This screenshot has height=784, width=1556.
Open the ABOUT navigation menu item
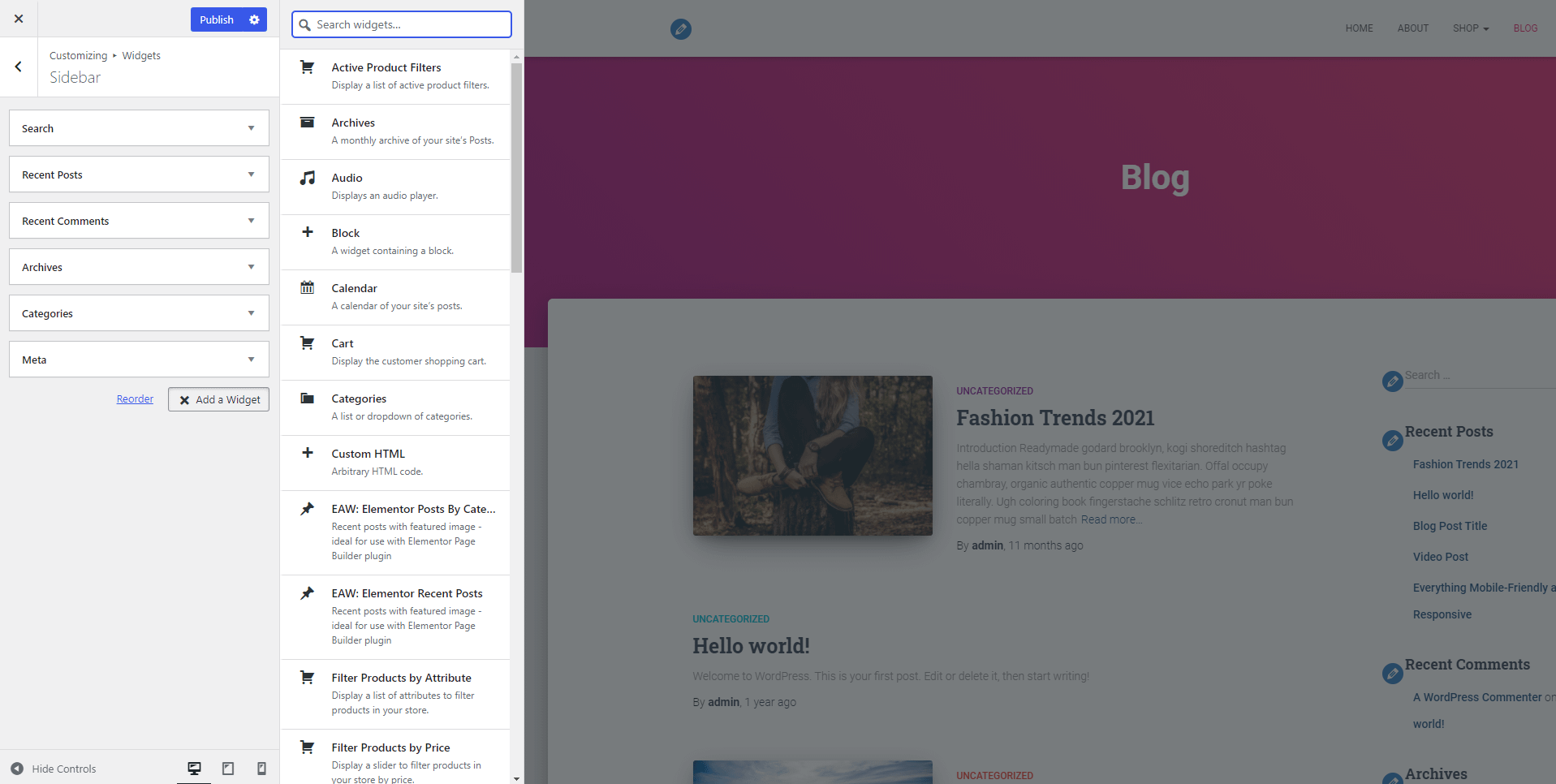1412,28
